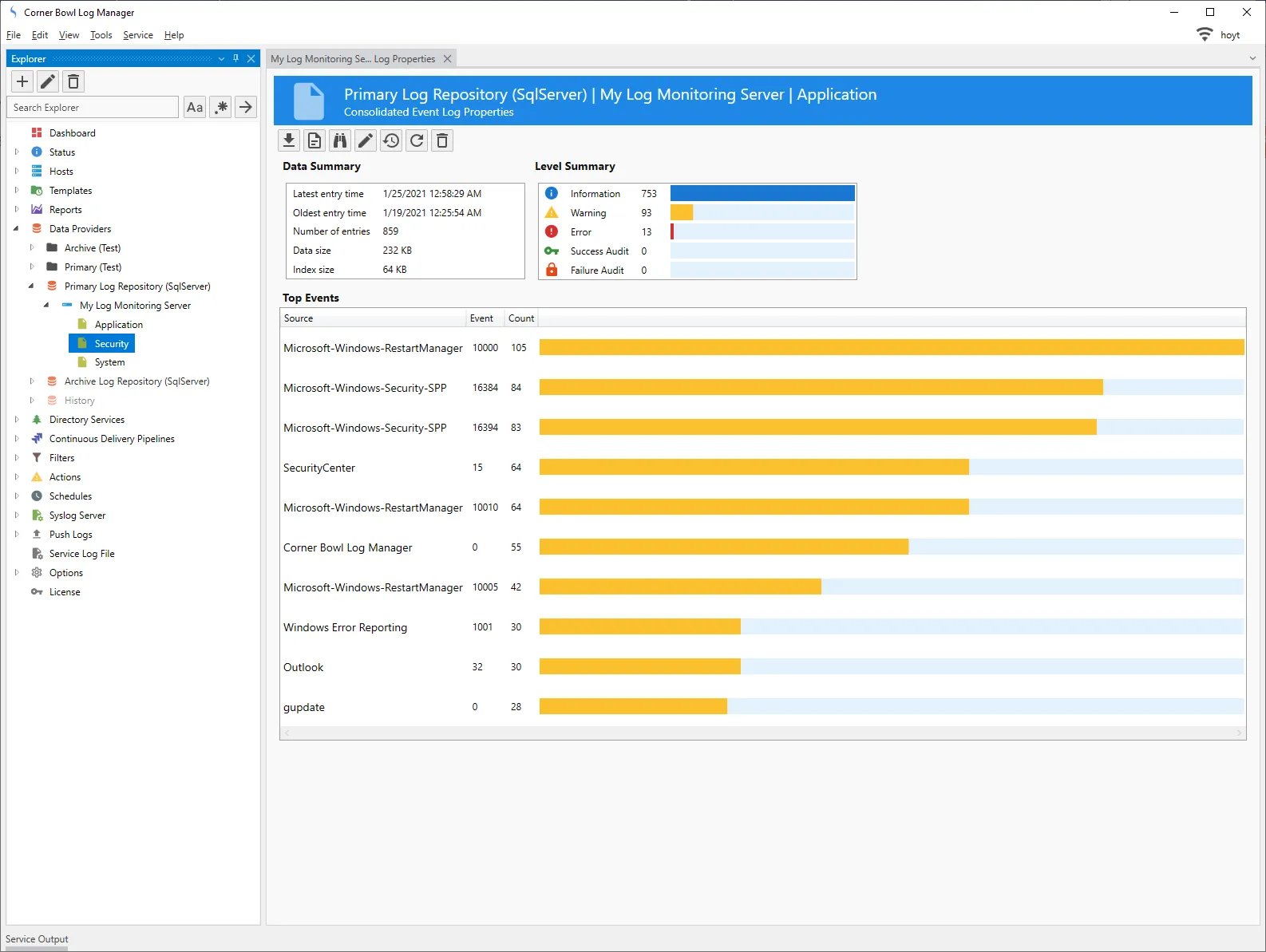Open the Service Output panel
The image size is (1266, 952).
(37, 939)
